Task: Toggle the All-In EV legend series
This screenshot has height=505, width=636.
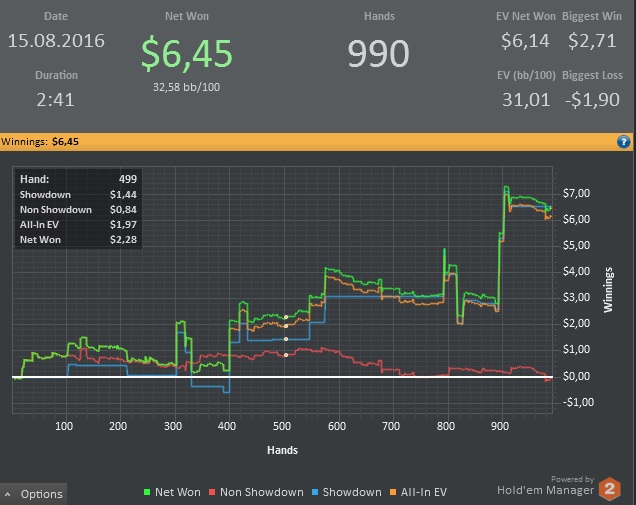Action: click(418, 492)
